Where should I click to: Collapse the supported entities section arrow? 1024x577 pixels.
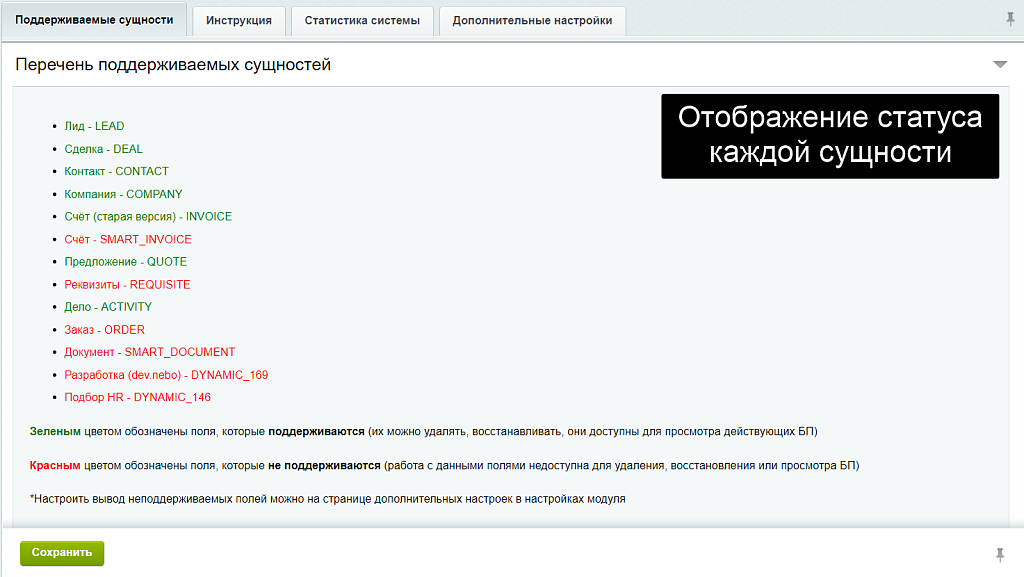pyautogui.click(x=1000, y=64)
